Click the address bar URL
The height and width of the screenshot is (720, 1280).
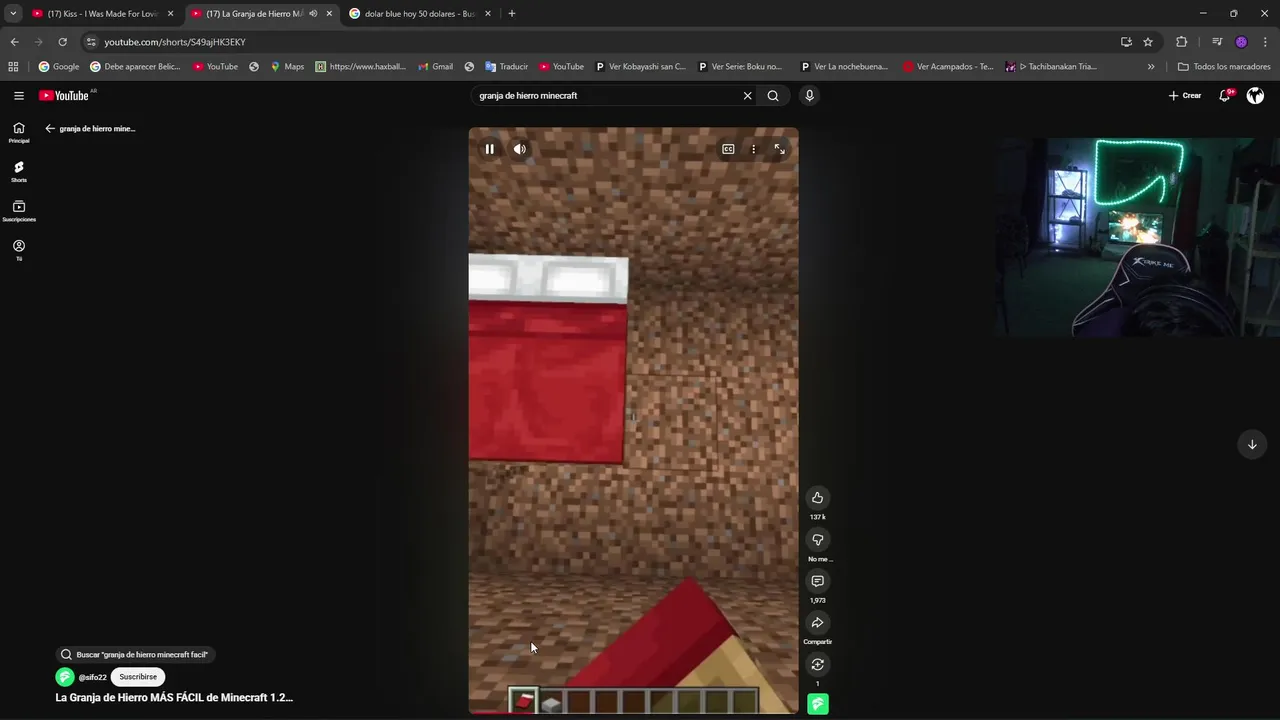point(175,42)
